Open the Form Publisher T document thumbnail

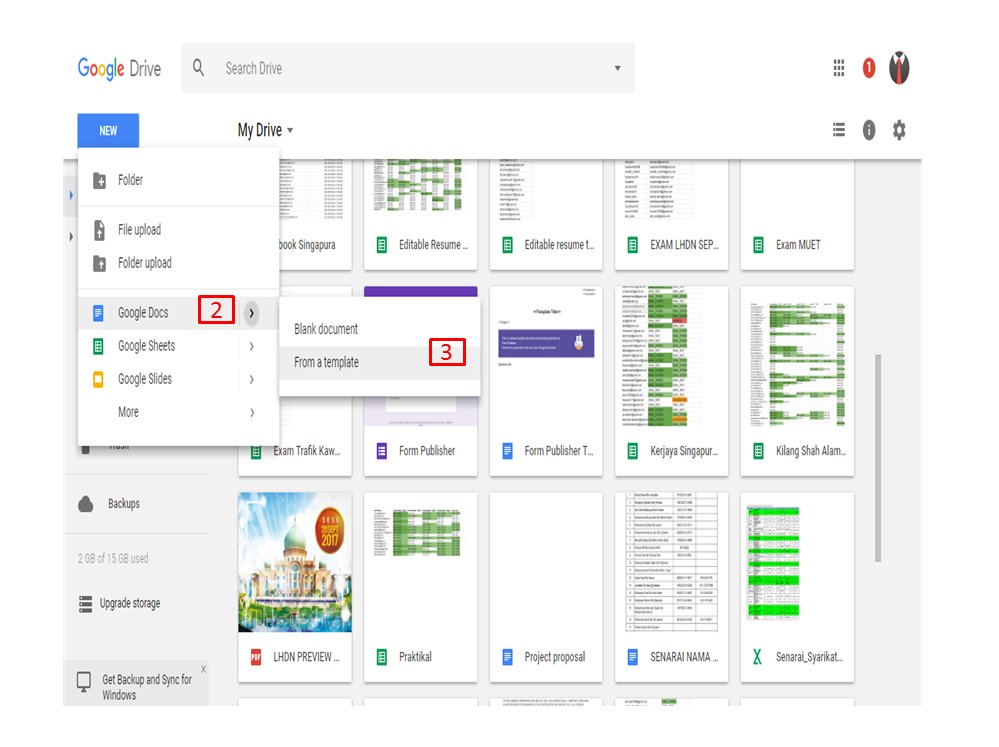pos(546,356)
